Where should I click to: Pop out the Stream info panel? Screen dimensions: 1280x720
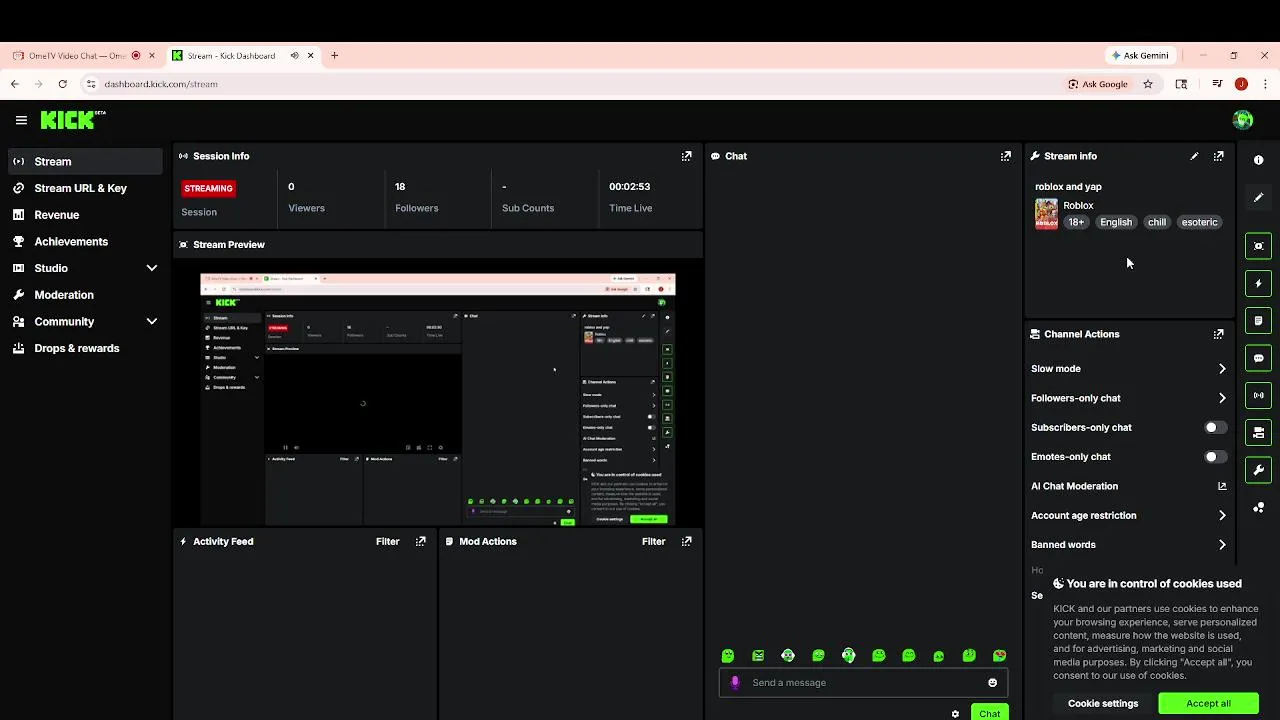[1218, 156]
